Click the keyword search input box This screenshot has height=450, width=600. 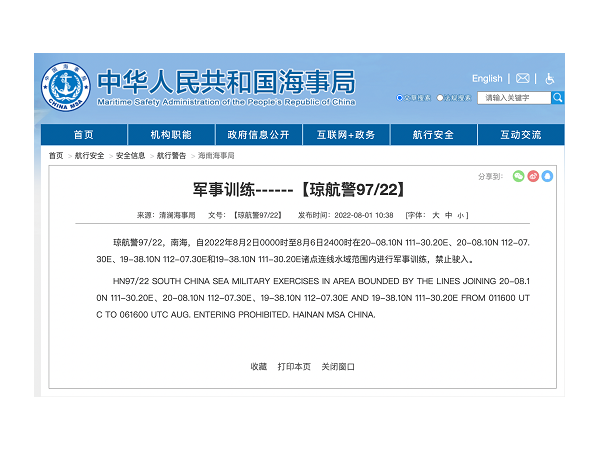(513, 98)
